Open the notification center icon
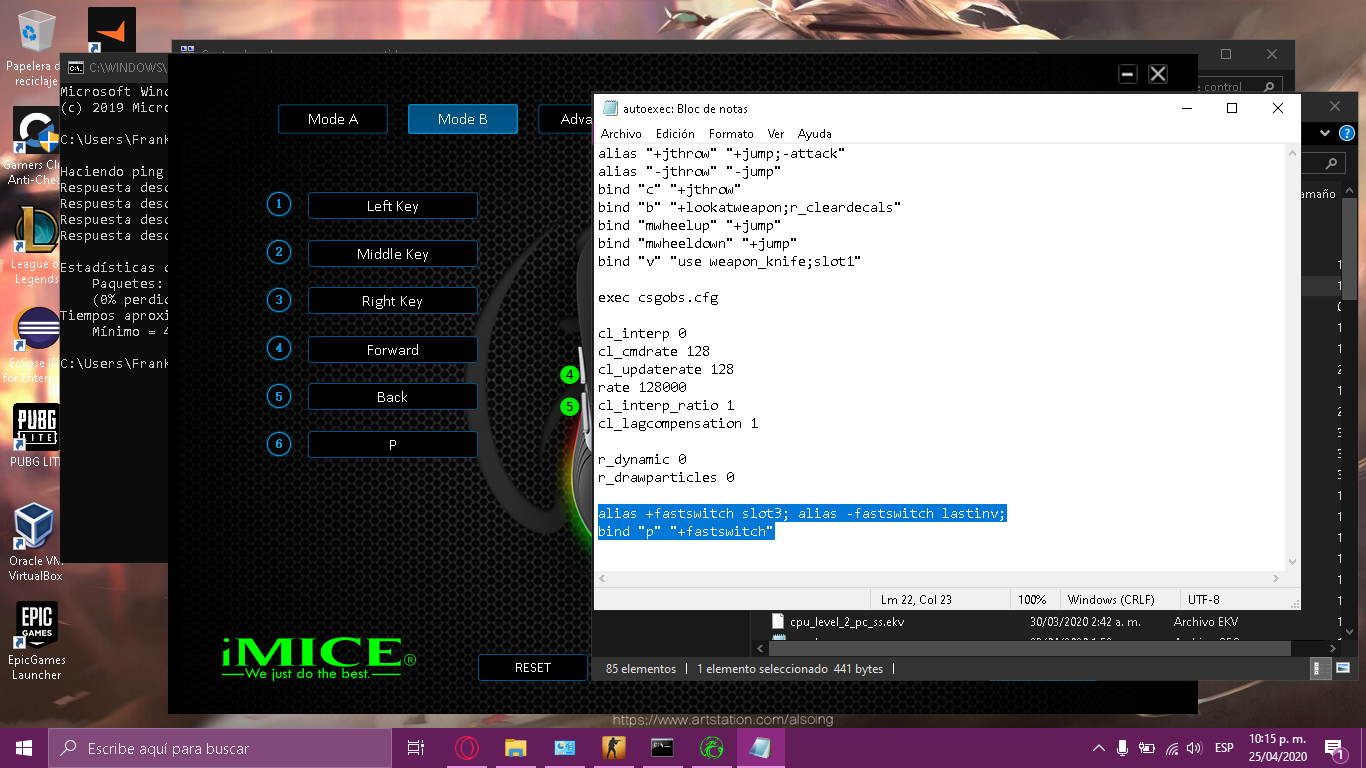 [1333, 748]
